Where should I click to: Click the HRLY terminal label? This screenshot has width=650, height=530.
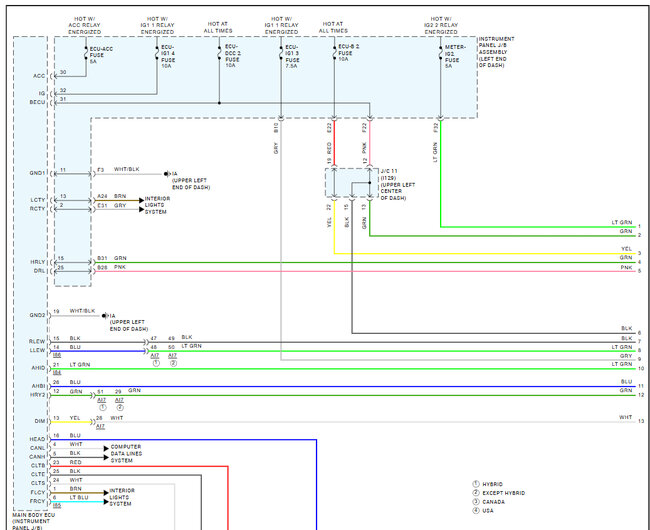pyautogui.click(x=38, y=262)
